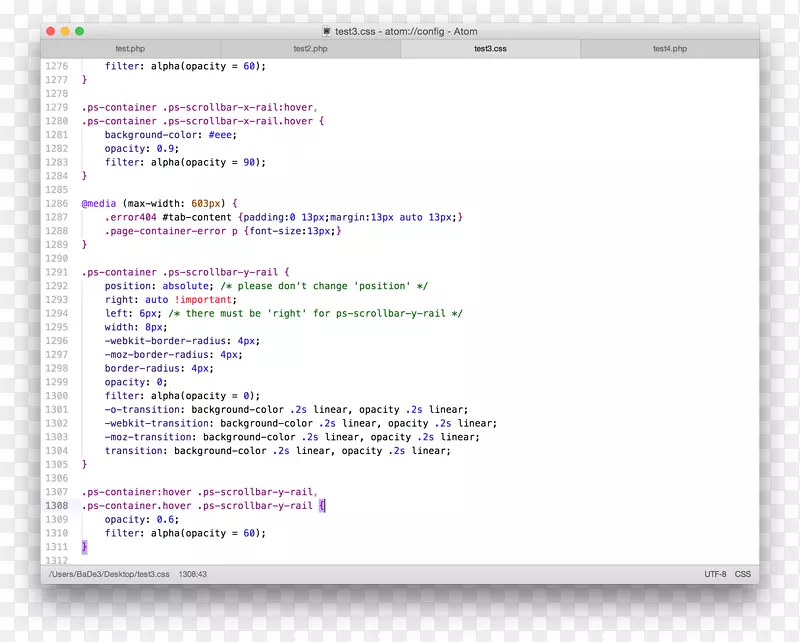Image resolution: width=800 pixels, height=642 pixels.
Task: Click the highlighted closing brace on line 1311
Action: 85,547
